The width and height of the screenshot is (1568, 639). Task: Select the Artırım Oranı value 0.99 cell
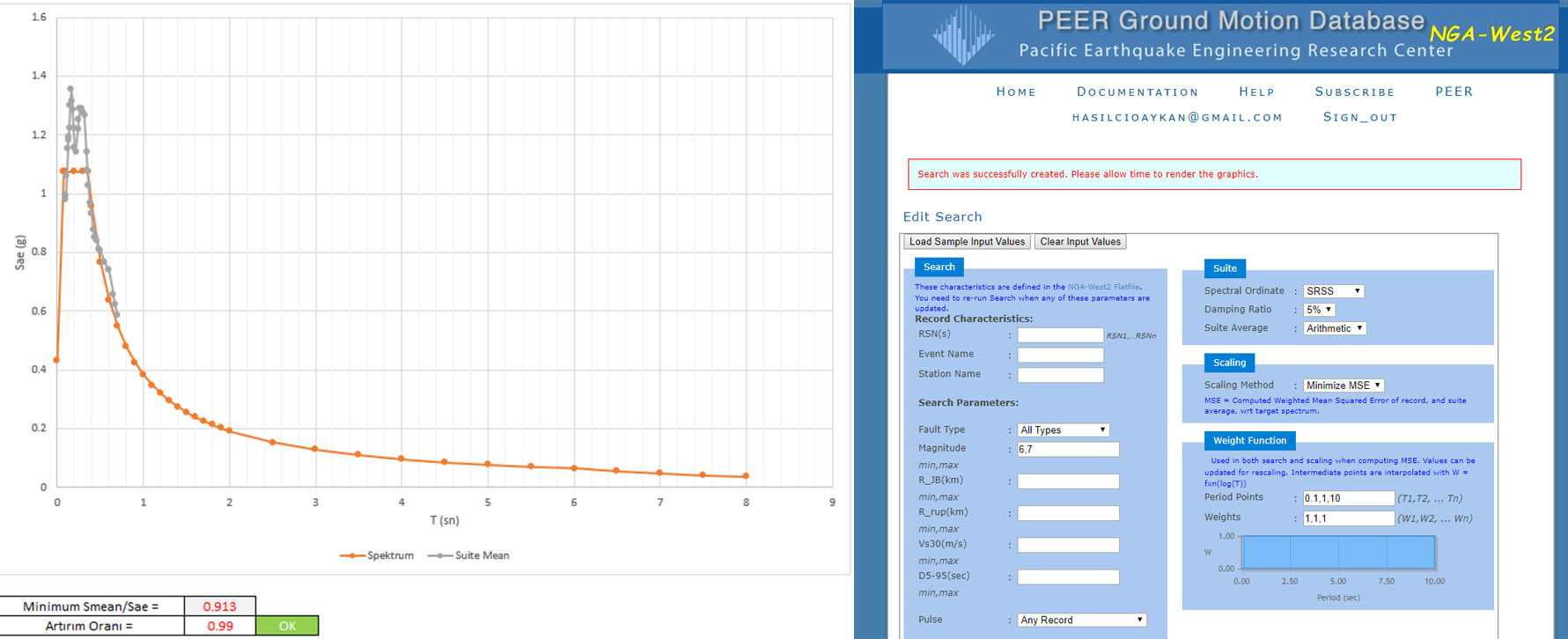coord(220,626)
